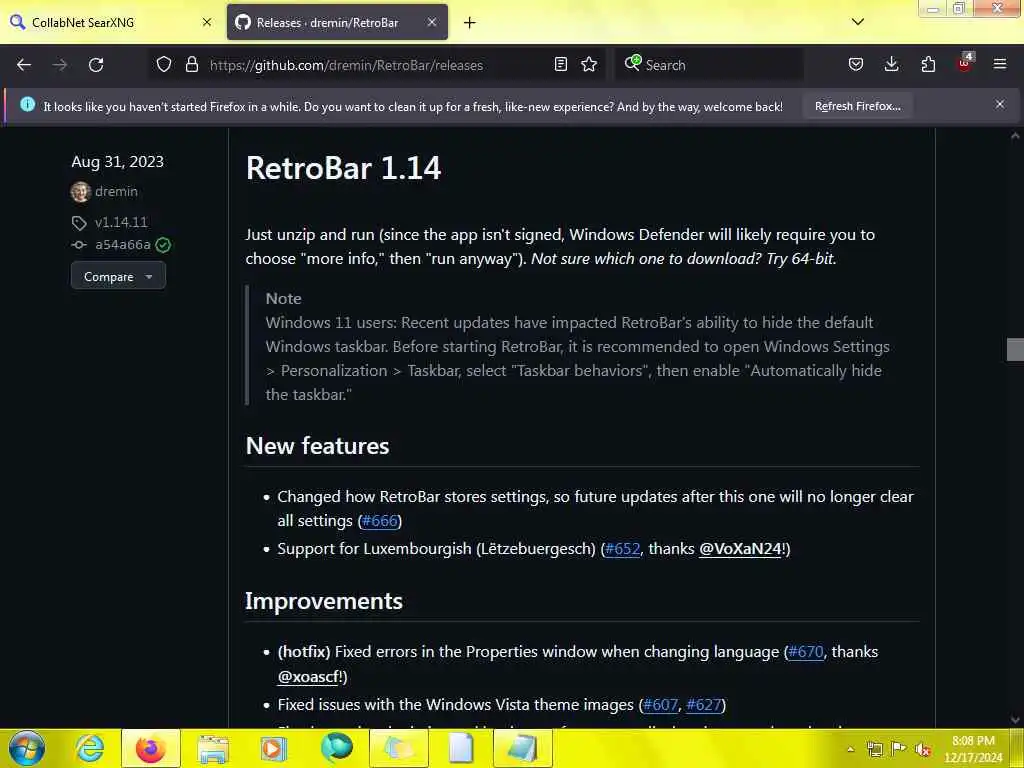1024x768 pixels.
Task: Open the notepad taskbar button
Action: tap(522, 748)
